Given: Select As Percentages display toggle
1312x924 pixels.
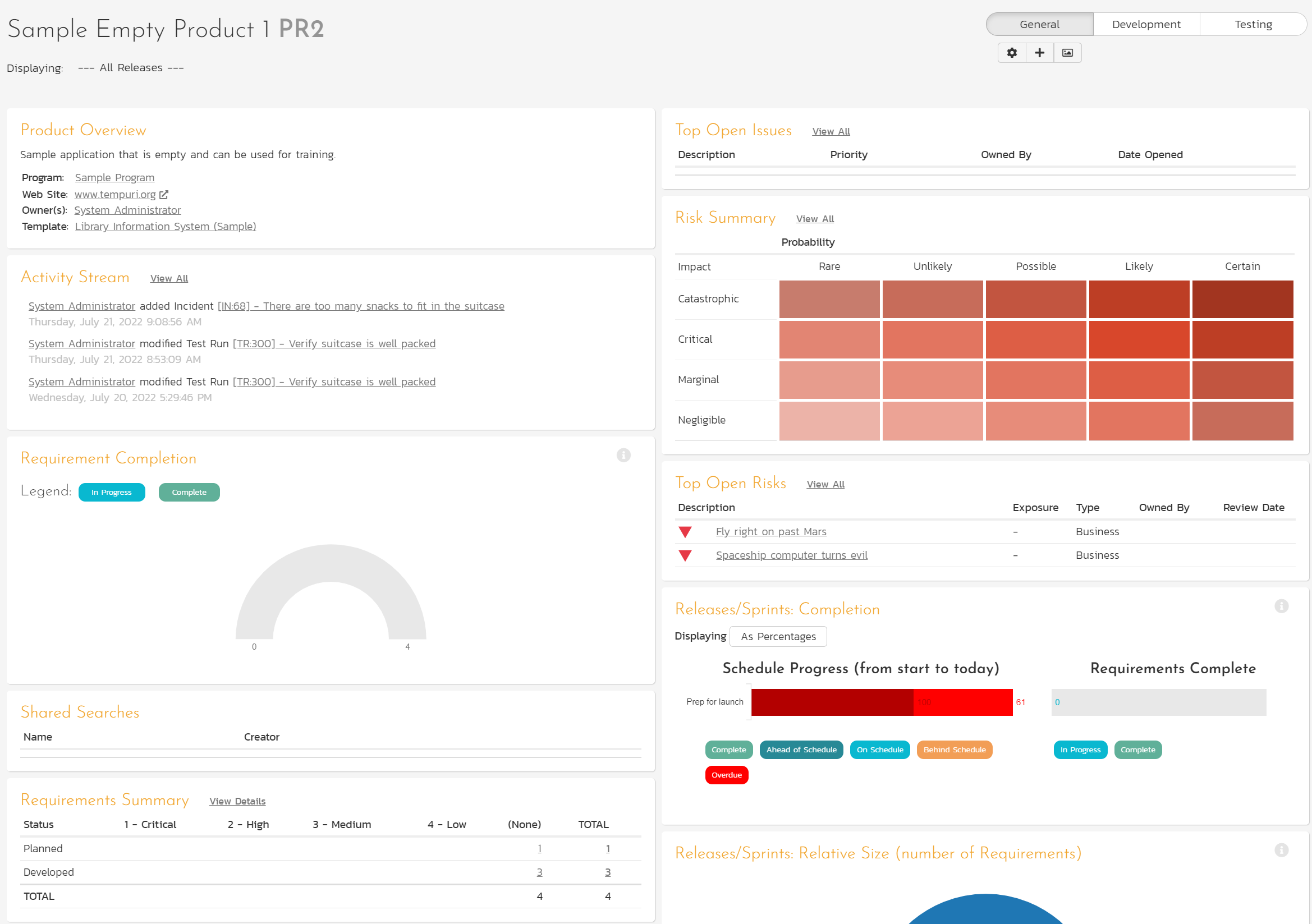Looking at the screenshot, I should [778, 636].
